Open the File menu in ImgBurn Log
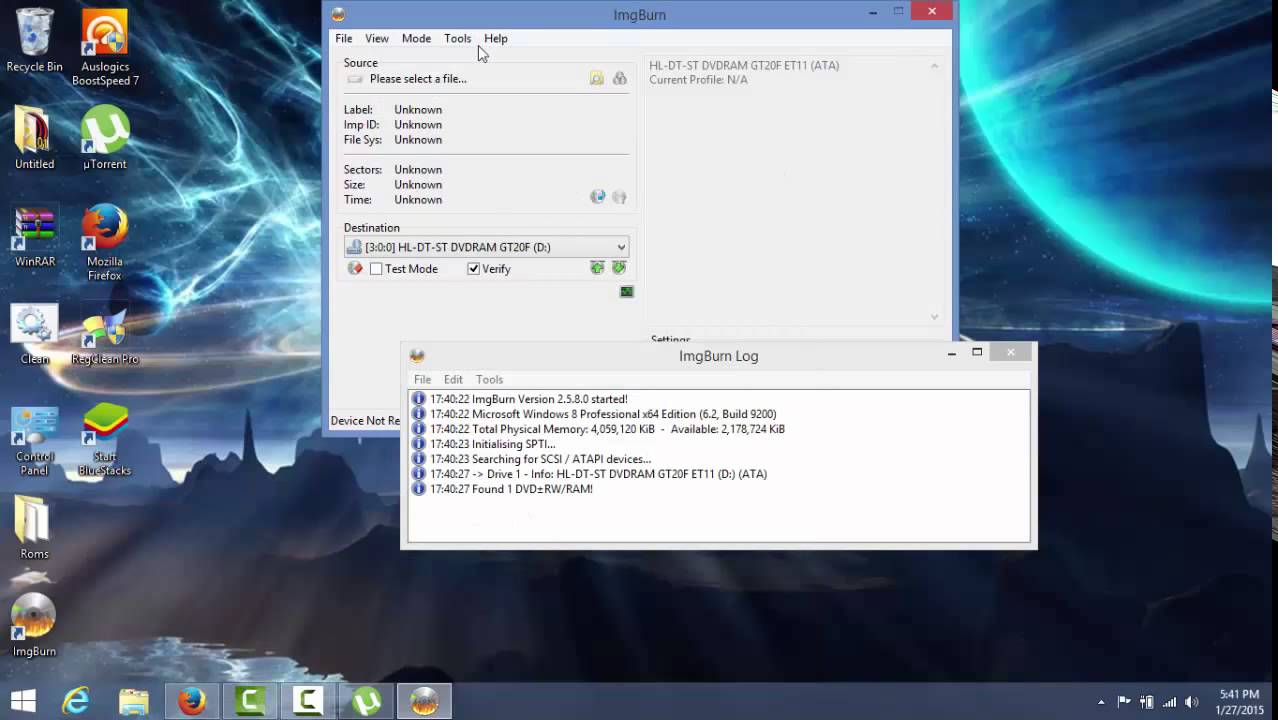This screenshot has width=1278, height=720. [423, 379]
